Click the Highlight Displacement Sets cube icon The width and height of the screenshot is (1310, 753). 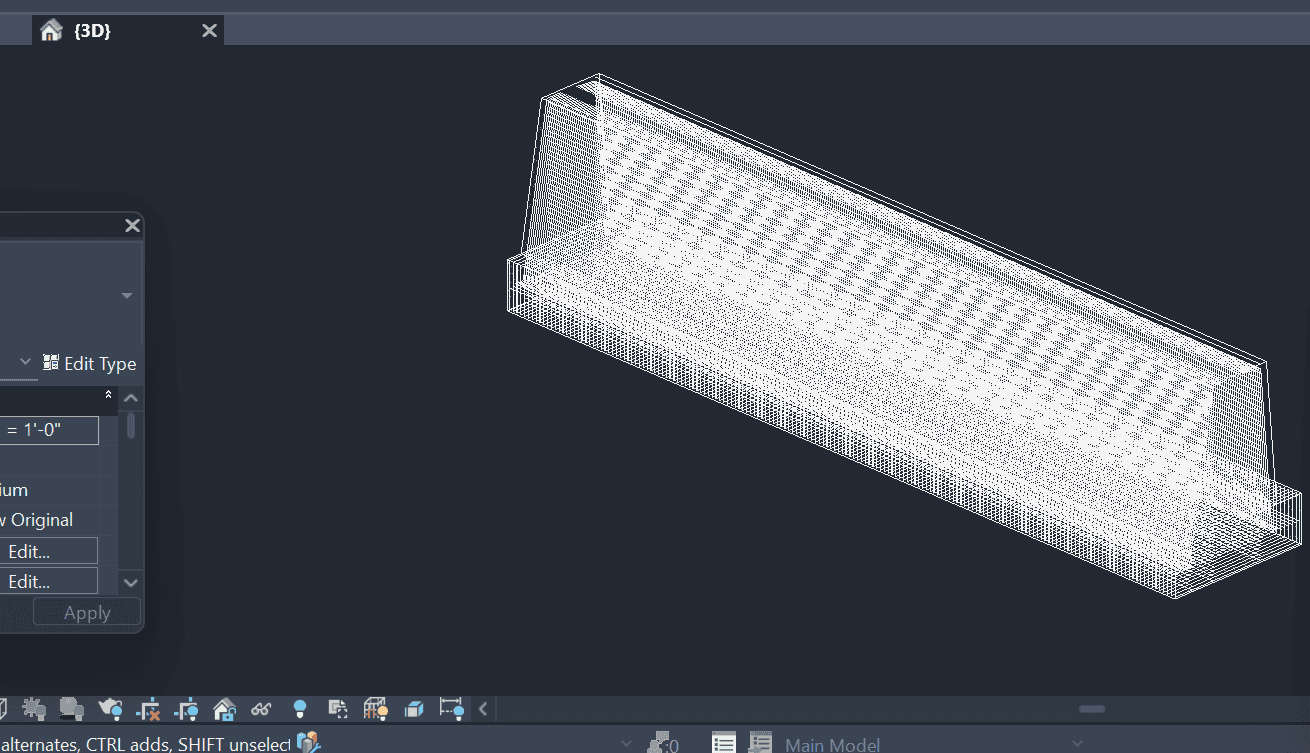413,709
